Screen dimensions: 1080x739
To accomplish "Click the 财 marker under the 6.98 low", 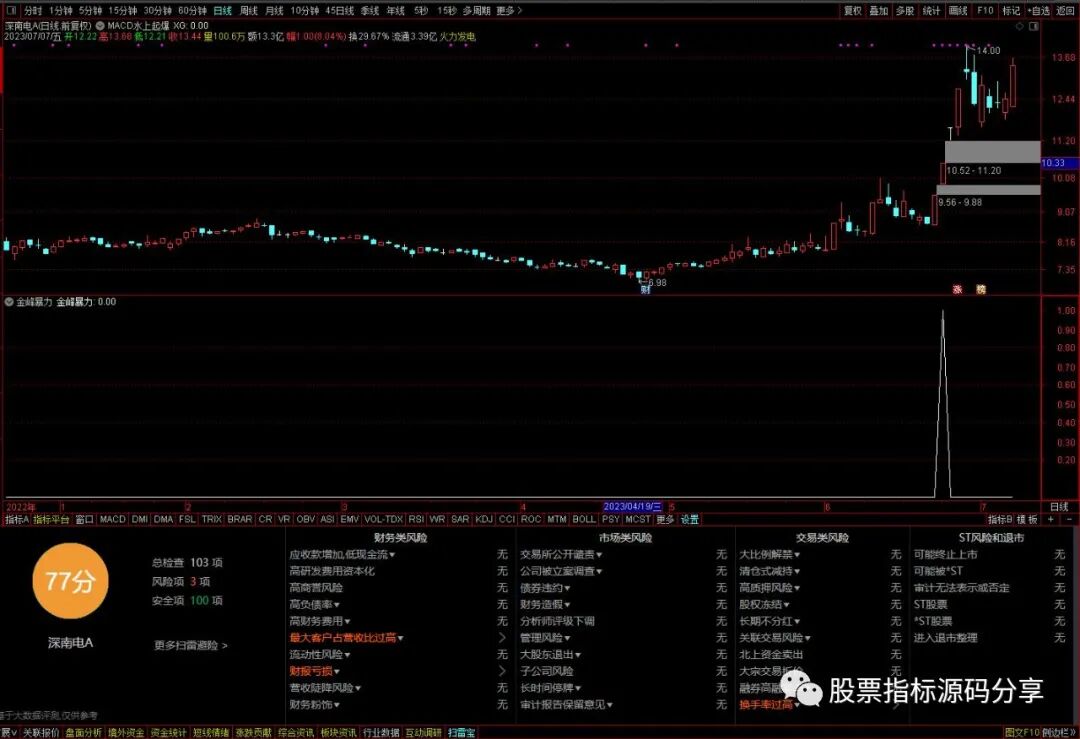I will (645, 290).
